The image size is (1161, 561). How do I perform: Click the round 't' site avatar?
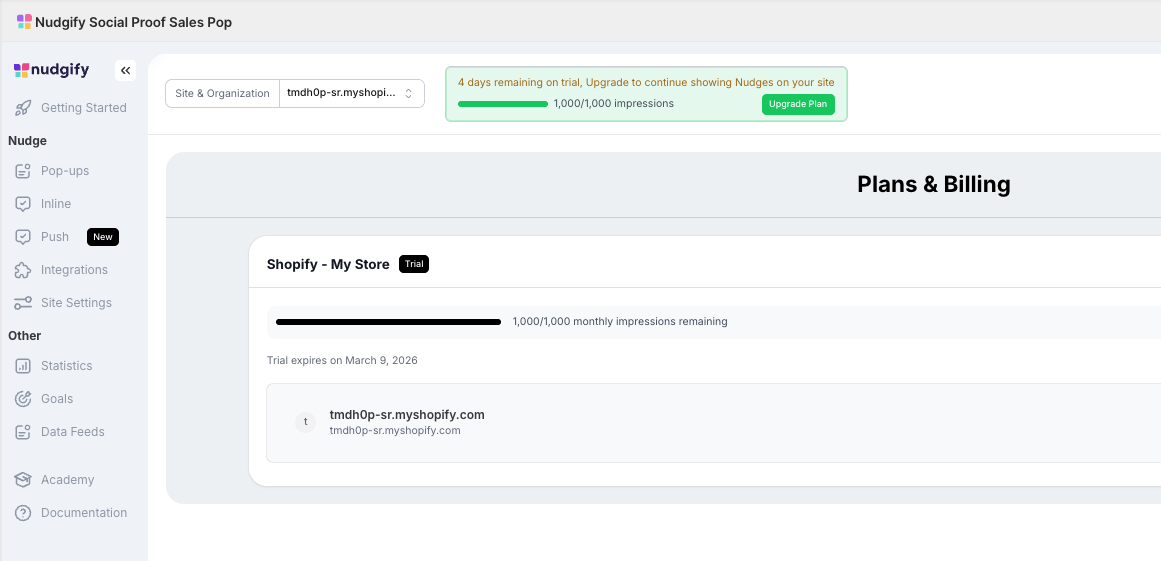pos(305,423)
